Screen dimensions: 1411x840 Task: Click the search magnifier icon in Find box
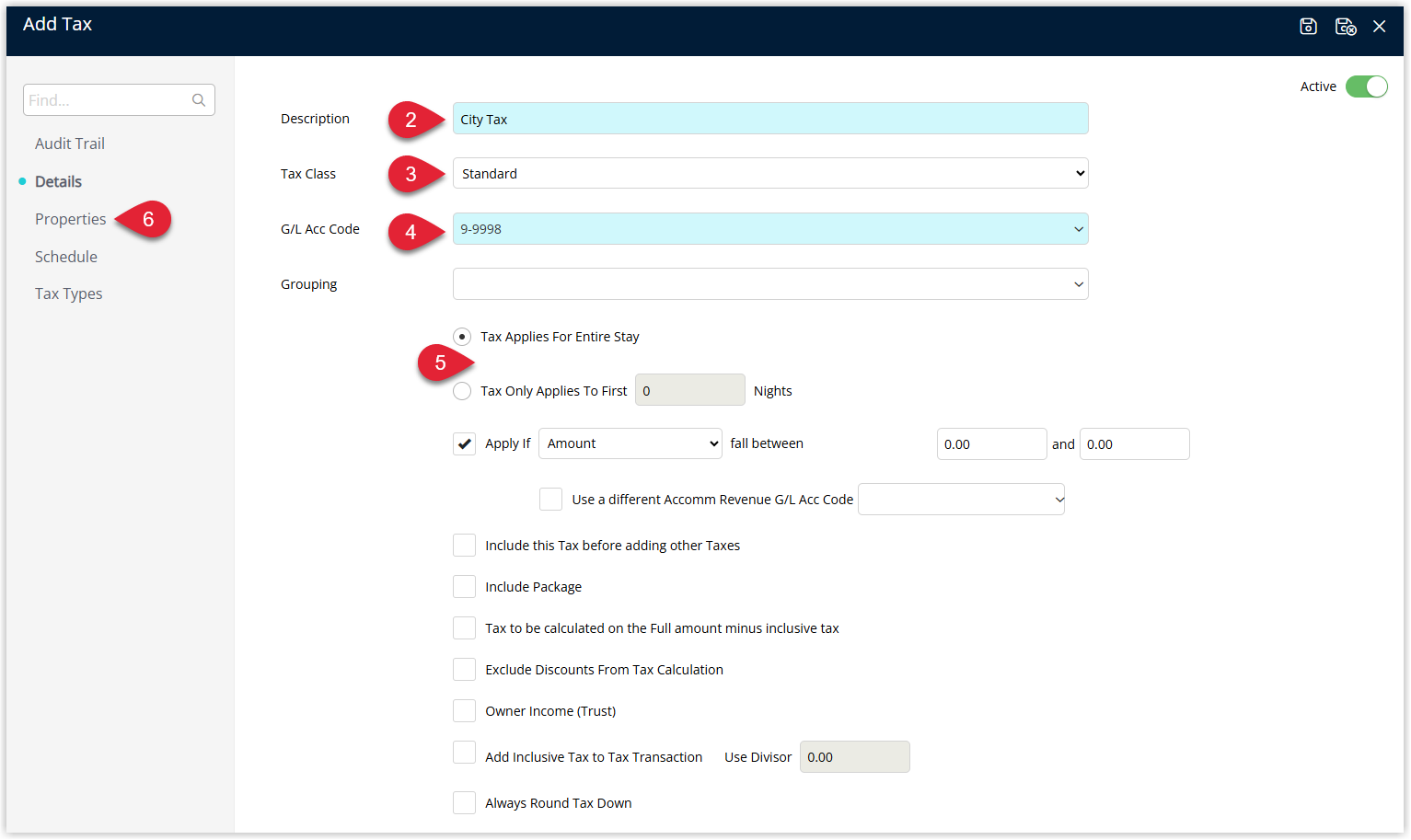[x=199, y=100]
